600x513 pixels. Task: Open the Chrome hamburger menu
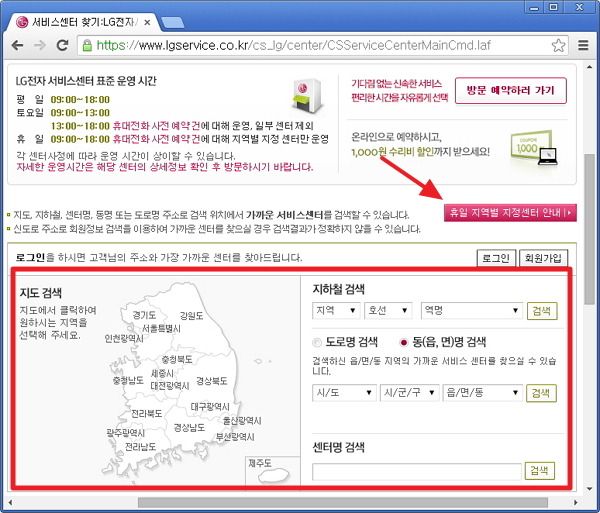click(583, 45)
